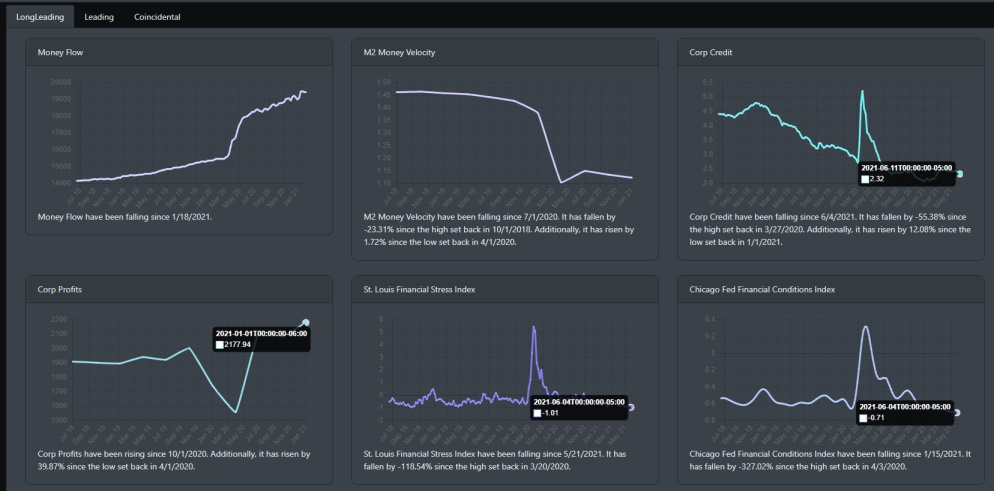Open the Coincidental tab
This screenshot has width=994, height=491.
pyautogui.click(x=157, y=16)
